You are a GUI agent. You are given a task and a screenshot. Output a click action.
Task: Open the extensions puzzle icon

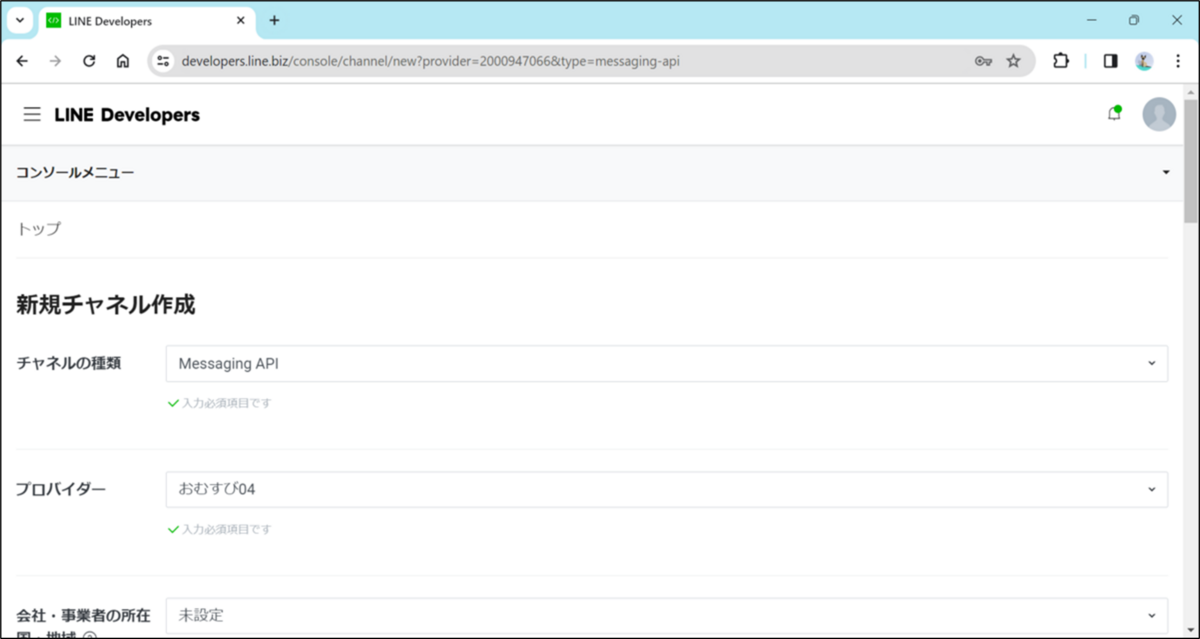click(x=1061, y=61)
